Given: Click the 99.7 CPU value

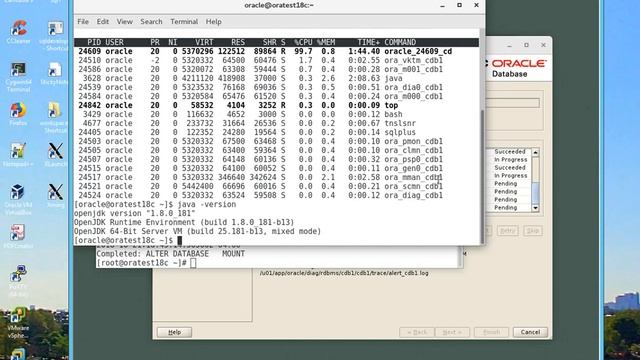Looking at the screenshot, I should [x=303, y=51].
